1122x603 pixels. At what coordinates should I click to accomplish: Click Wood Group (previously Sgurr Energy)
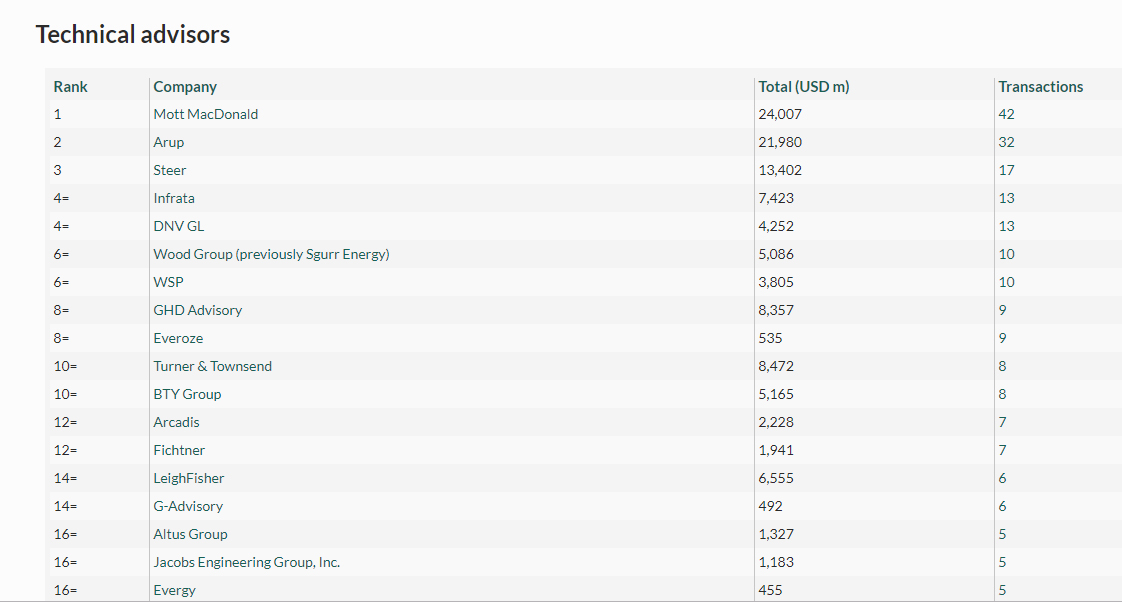271,255
